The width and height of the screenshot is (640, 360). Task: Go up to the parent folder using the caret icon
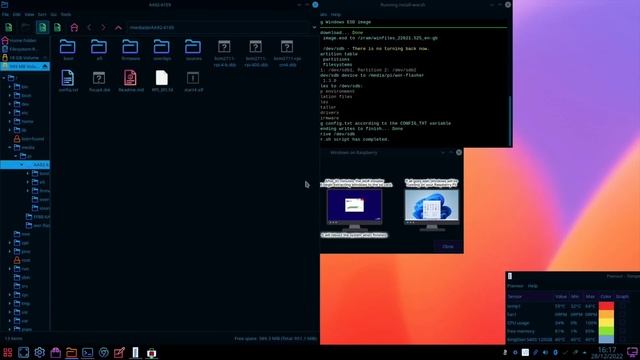coord(118,27)
